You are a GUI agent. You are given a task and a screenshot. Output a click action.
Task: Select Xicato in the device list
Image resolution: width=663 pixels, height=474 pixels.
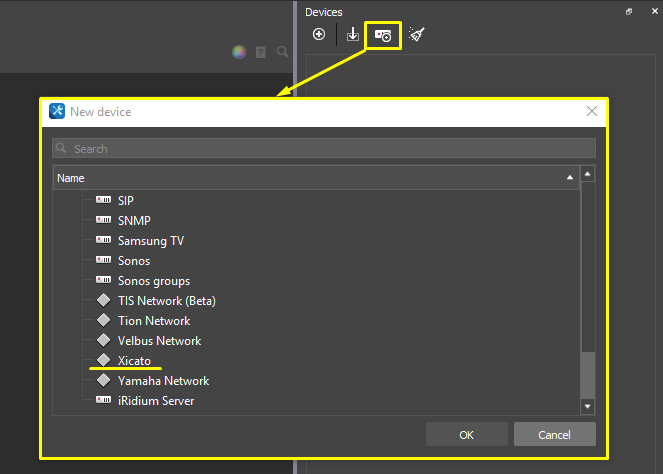(134, 361)
